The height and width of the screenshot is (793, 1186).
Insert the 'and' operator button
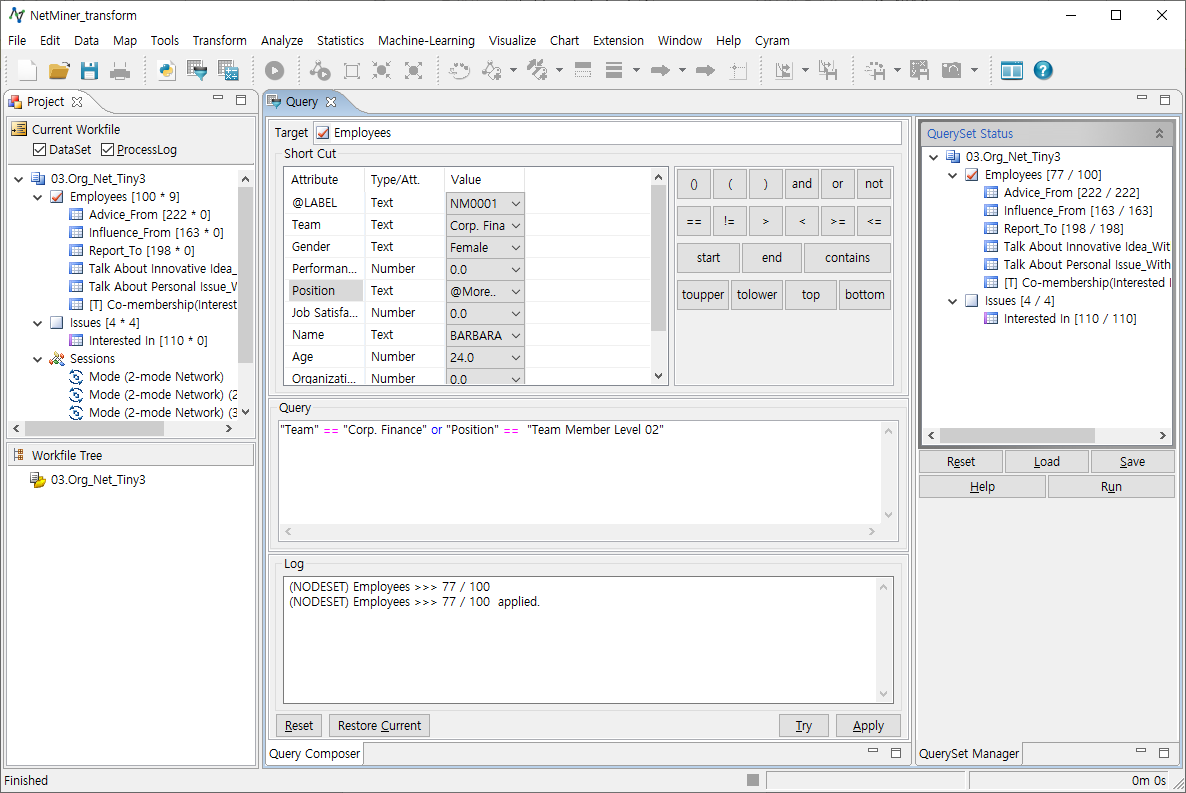click(802, 184)
